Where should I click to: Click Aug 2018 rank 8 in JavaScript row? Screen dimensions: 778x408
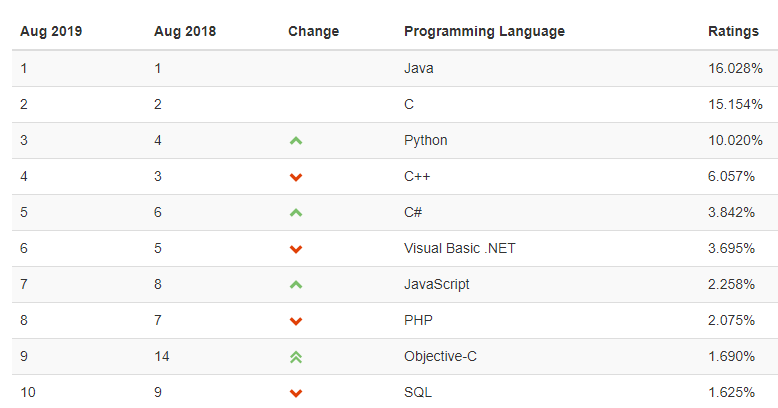coord(158,284)
